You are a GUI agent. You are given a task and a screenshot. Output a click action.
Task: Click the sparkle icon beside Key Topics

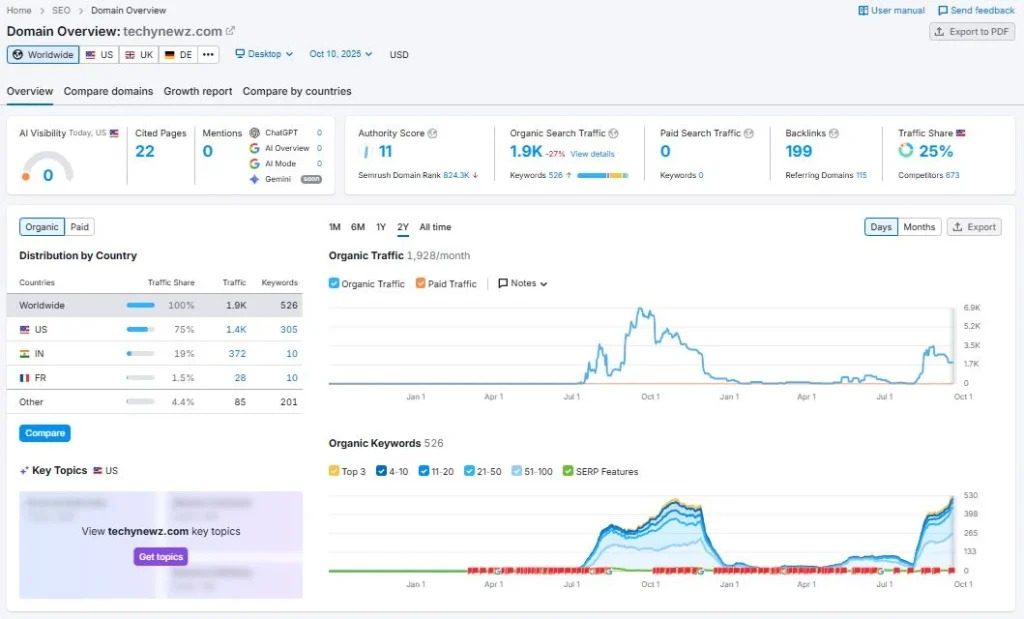point(24,471)
